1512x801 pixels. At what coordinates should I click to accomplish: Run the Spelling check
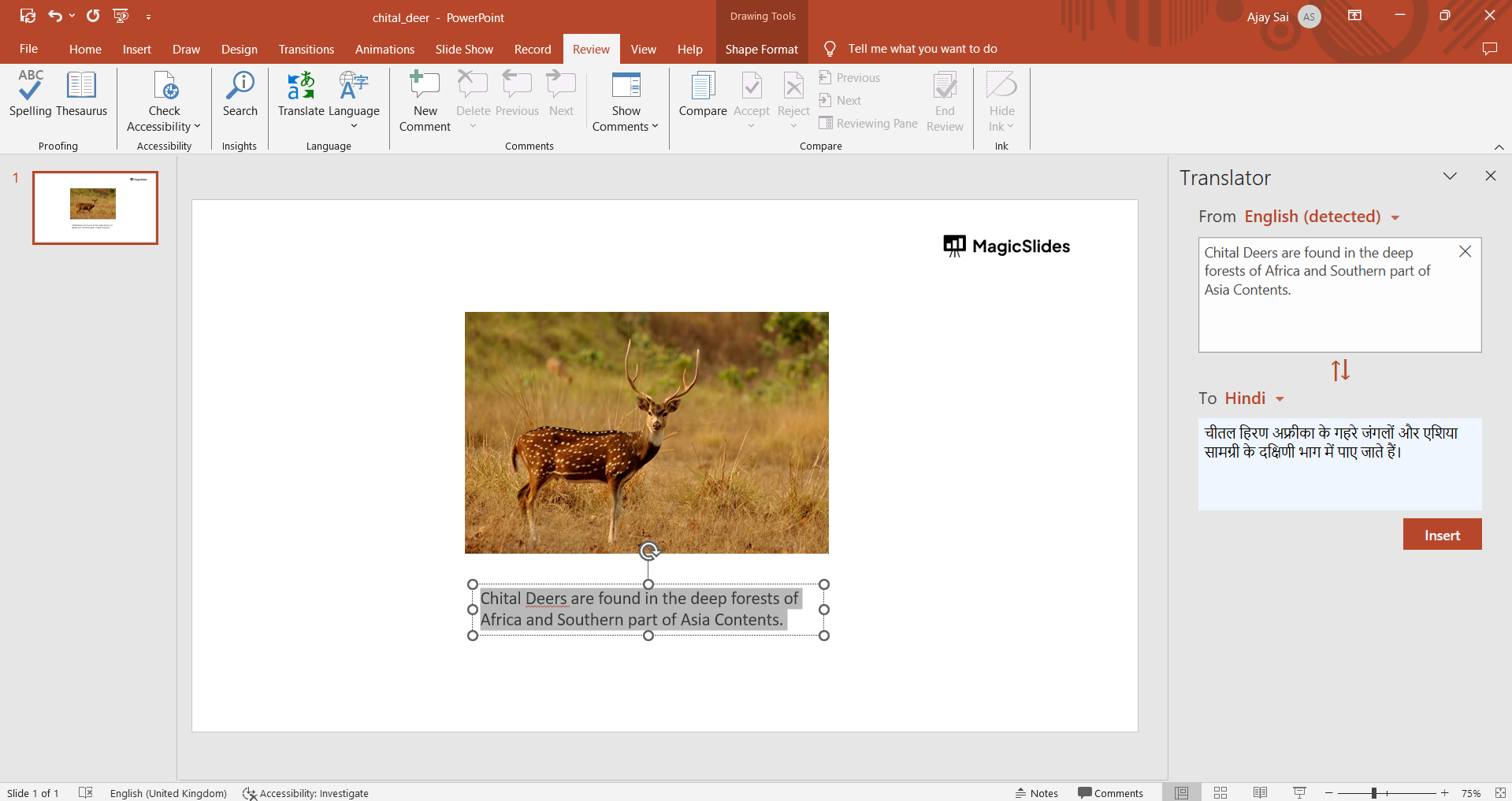coord(31,94)
